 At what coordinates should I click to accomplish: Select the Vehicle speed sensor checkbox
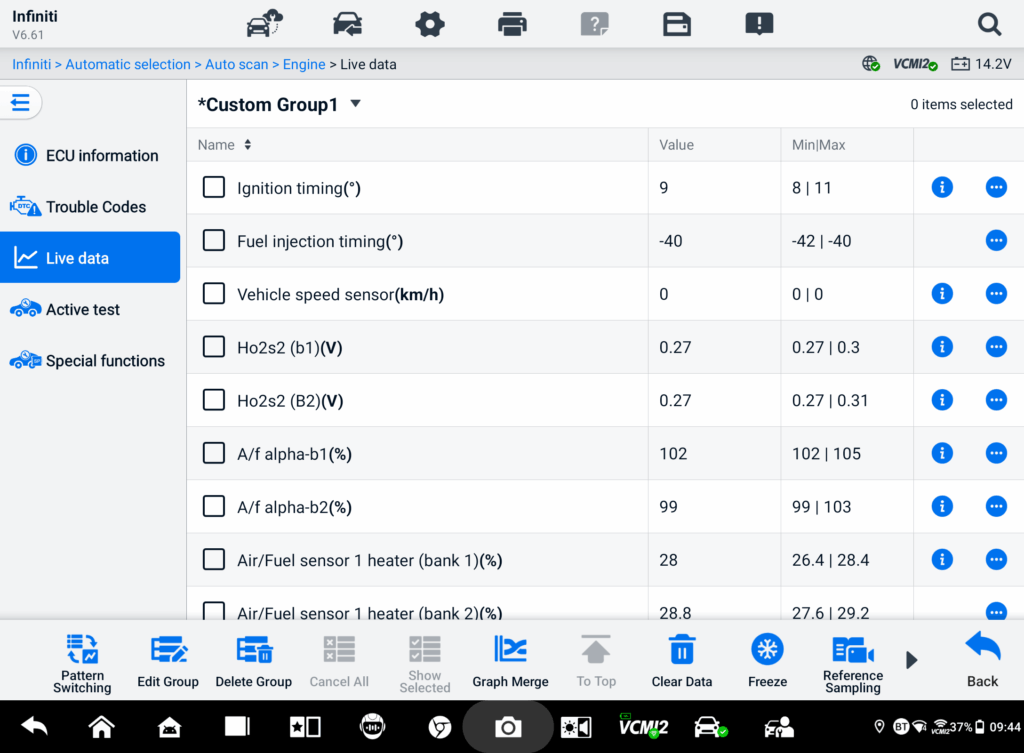(x=214, y=294)
